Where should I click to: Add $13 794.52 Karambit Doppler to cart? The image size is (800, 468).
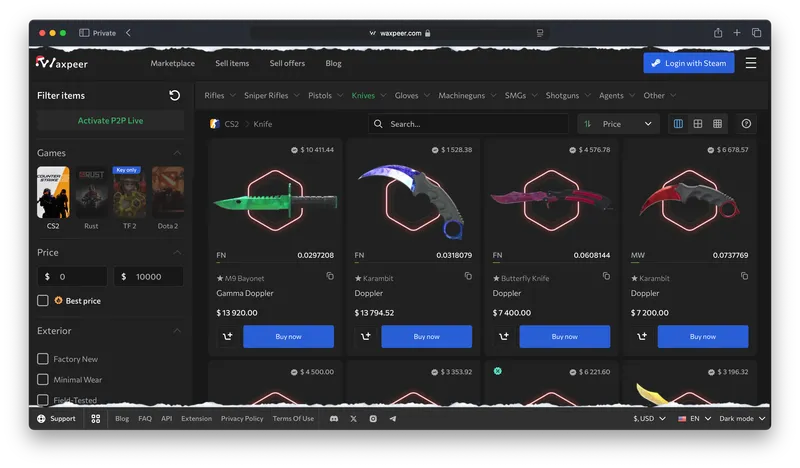pyautogui.click(x=366, y=336)
